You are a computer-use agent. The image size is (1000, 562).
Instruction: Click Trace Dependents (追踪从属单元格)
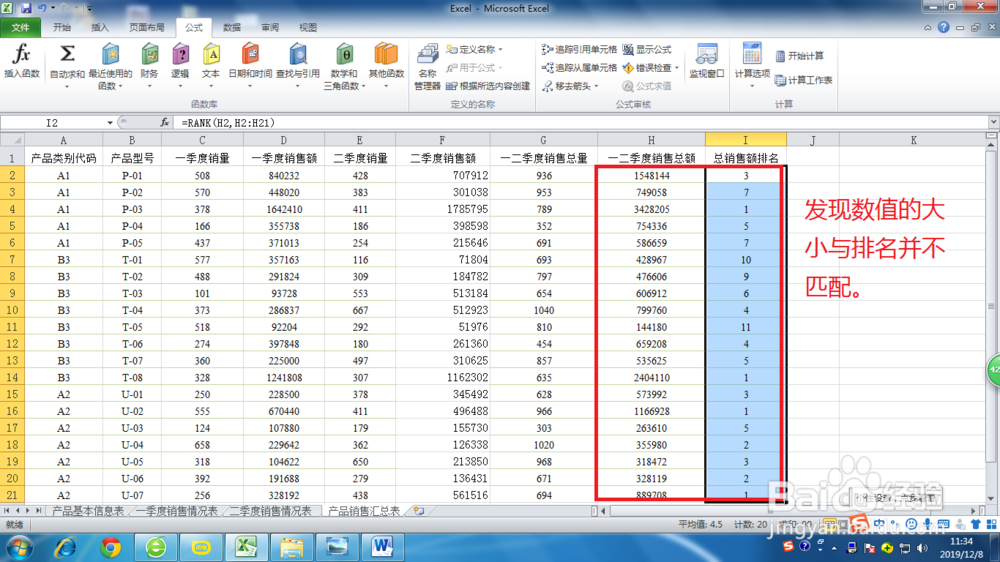579,68
